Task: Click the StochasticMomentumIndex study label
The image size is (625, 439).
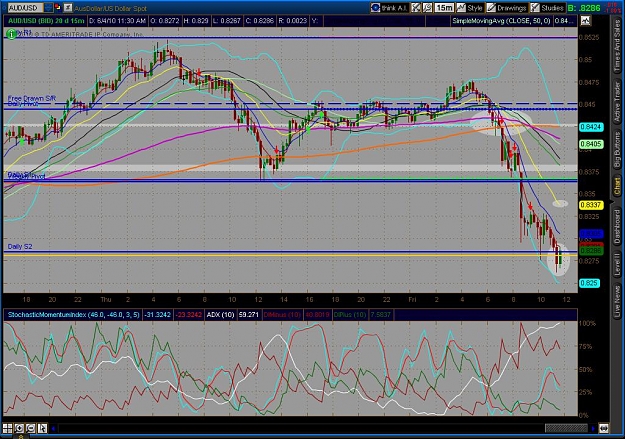Action: [x=73, y=315]
